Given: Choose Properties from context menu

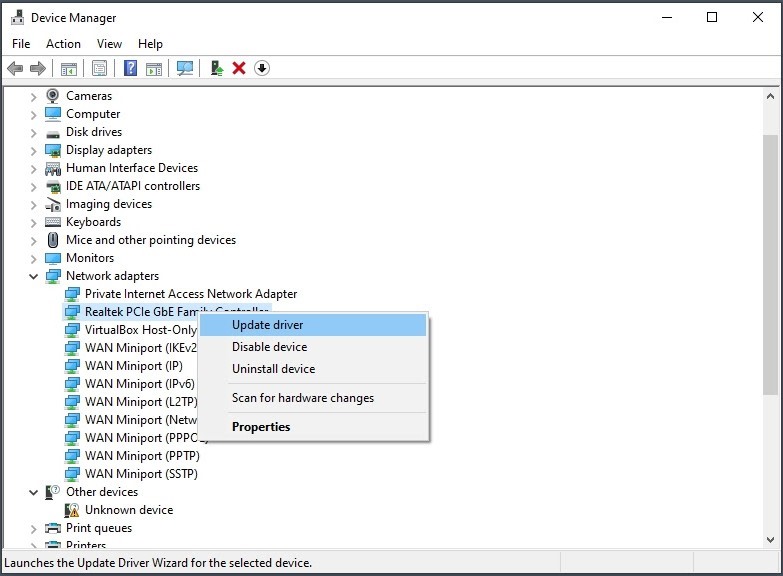Looking at the screenshot, I should 313,427.
